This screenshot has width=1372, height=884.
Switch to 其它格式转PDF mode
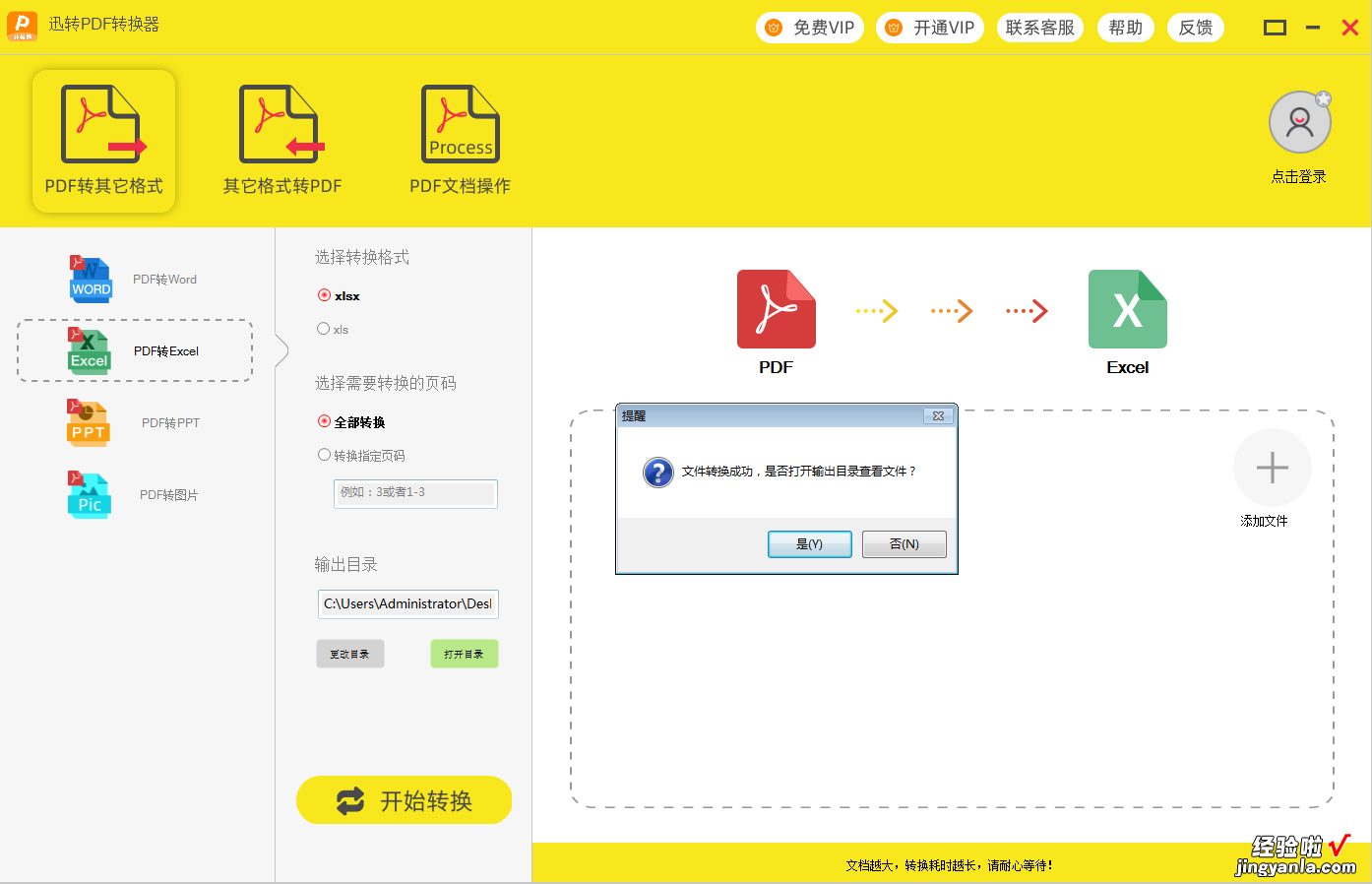pyautogui.click(x=282, y=141)
